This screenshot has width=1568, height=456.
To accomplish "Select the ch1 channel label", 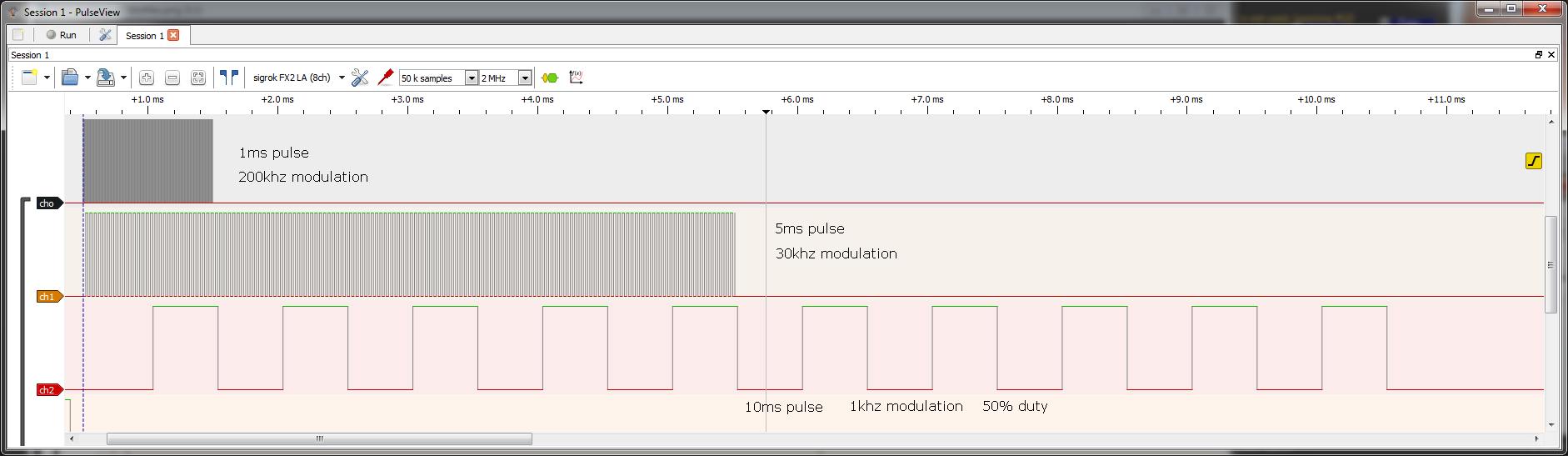I will (49, 297).
